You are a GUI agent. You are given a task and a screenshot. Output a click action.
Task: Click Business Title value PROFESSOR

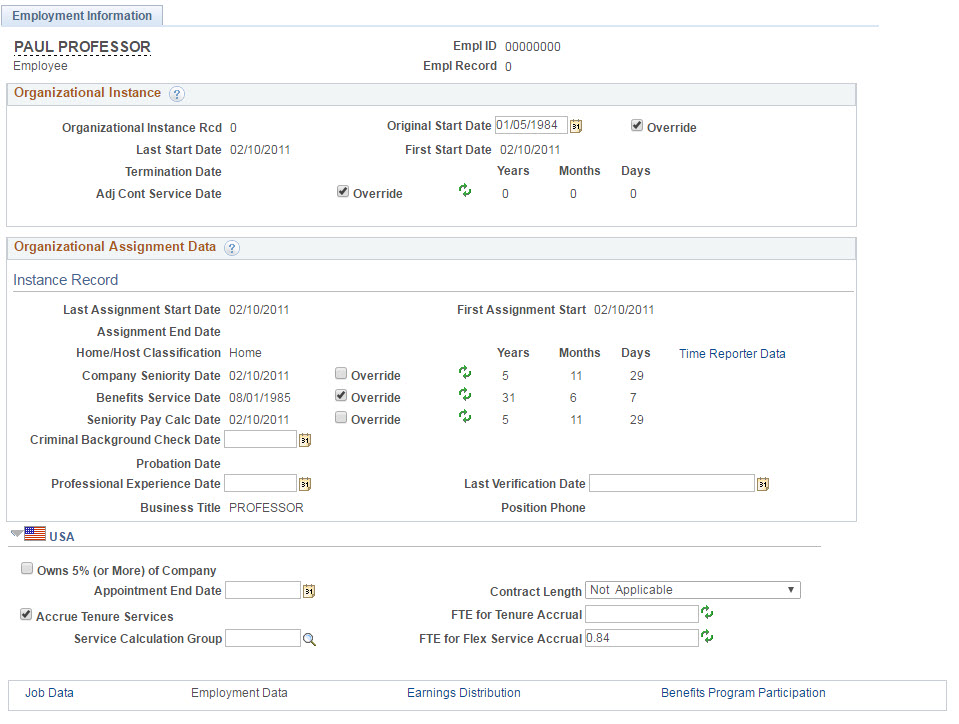[266, 508]
